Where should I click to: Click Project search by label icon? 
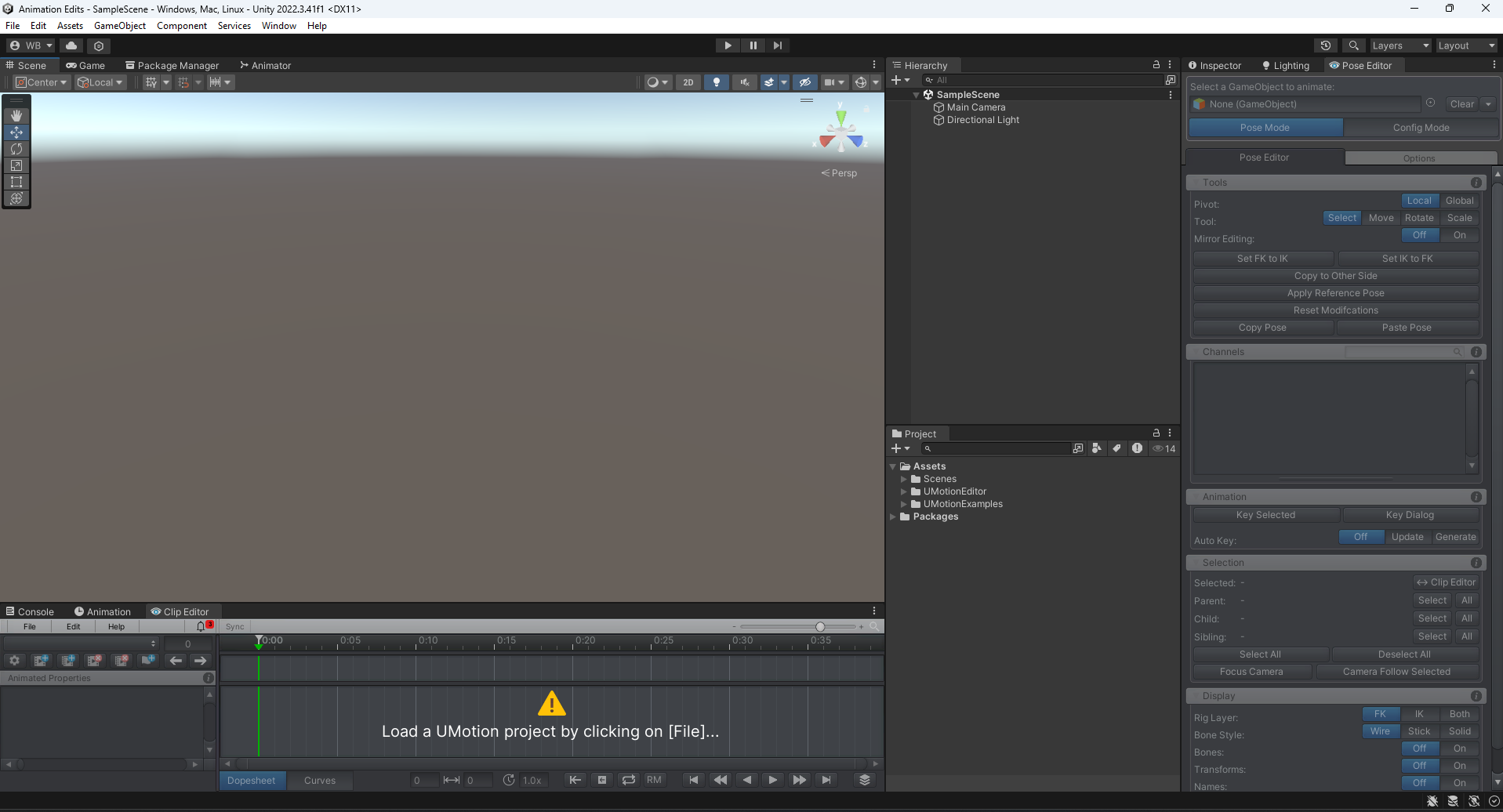(x=1117, y=448)
